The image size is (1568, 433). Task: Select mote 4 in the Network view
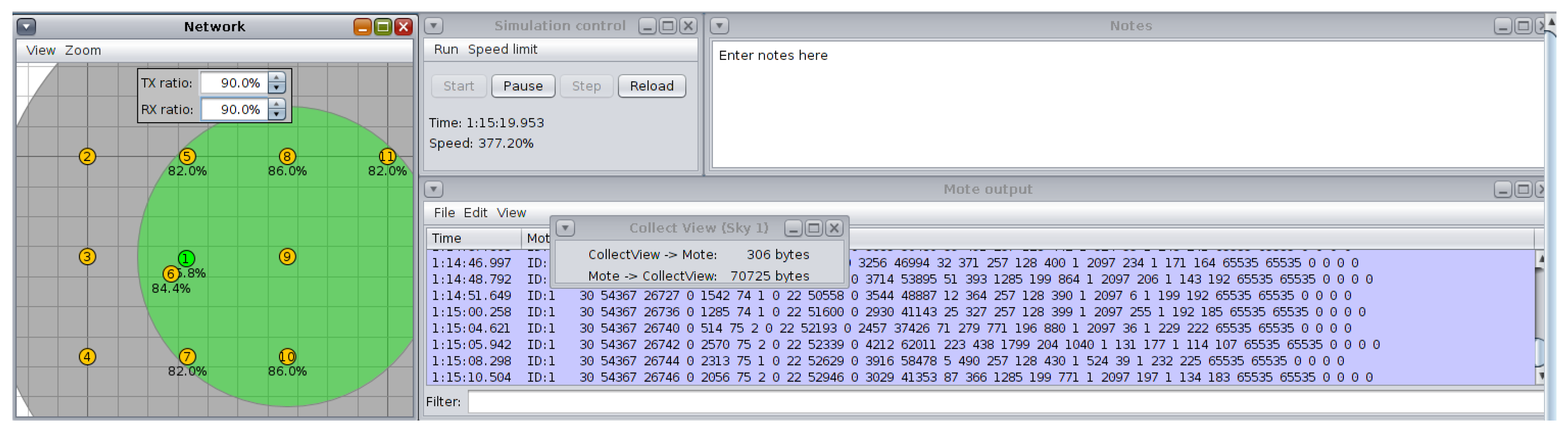(87, 357)
